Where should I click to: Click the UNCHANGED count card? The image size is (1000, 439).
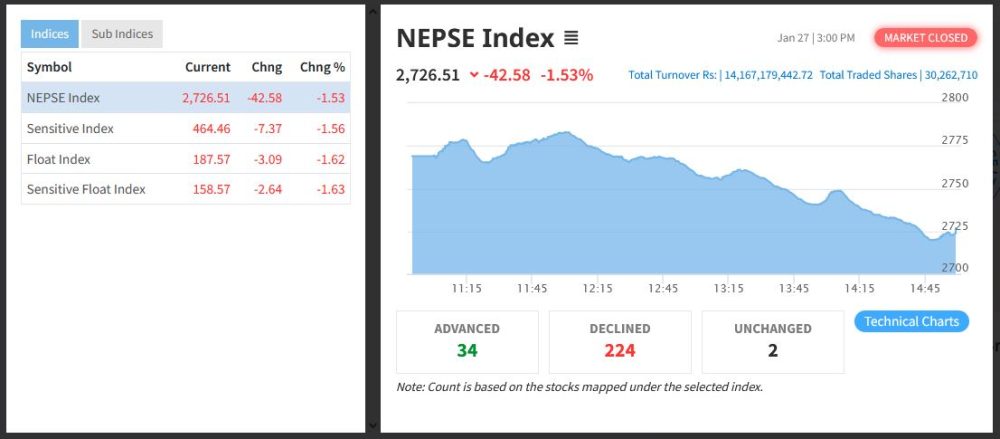(x=773, y=341)
